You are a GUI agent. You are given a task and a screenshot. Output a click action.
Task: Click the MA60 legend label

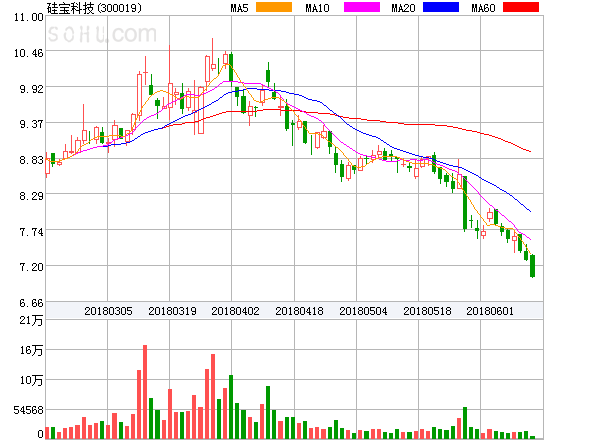pyautogui.click(x=483, y=8)
